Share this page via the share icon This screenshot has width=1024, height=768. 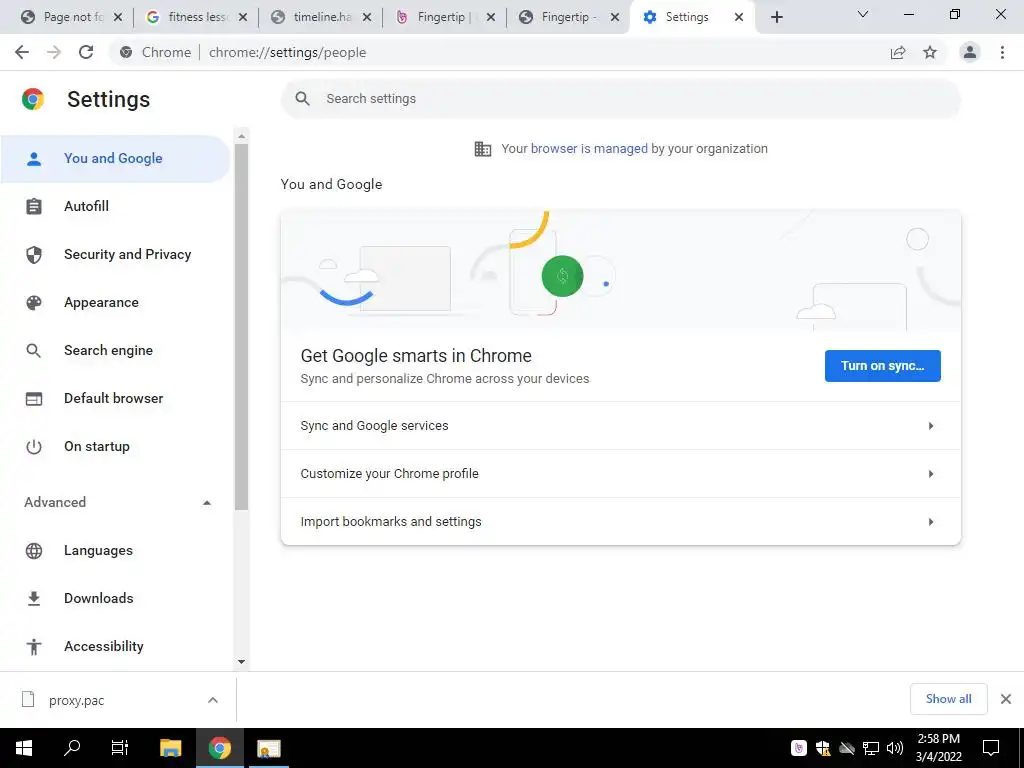(x=898, y=52)
